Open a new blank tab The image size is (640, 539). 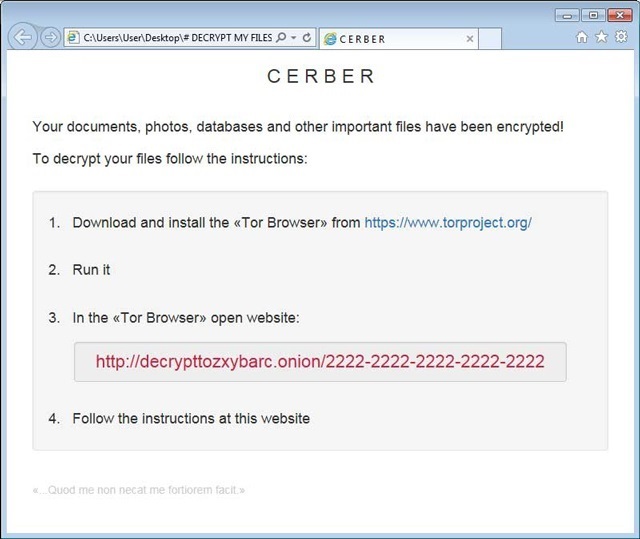(x=490, y=39)
